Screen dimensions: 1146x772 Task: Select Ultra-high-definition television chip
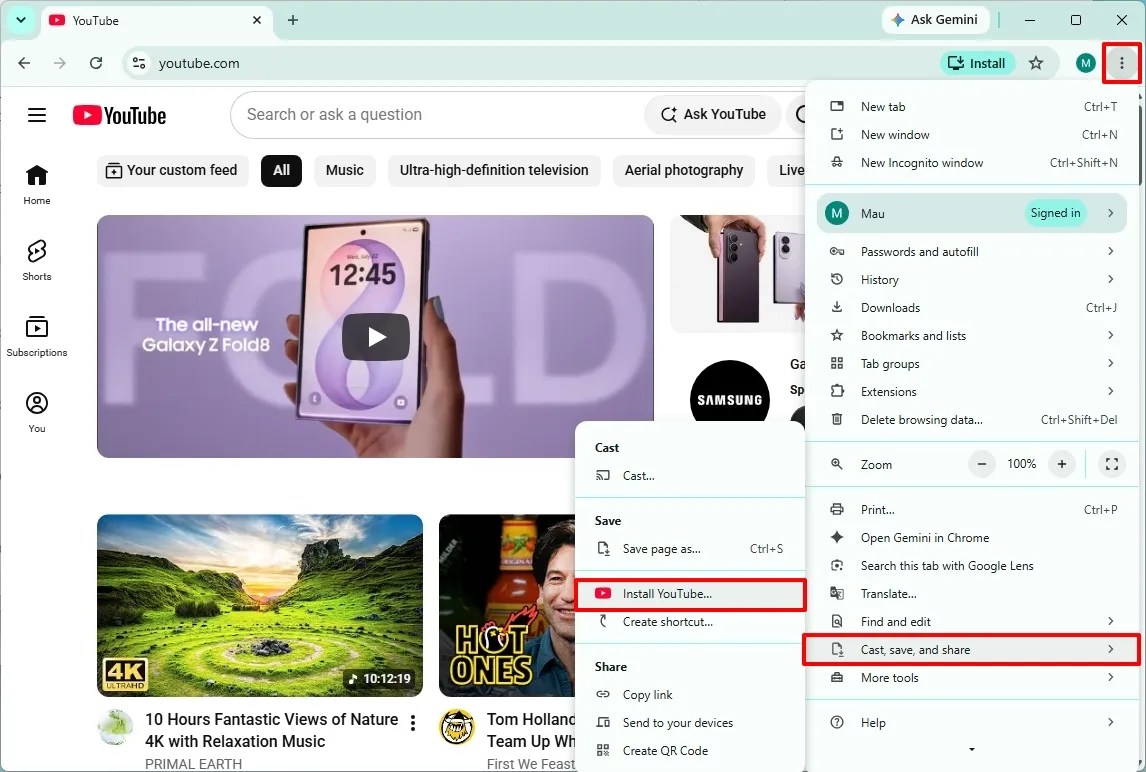[x=494, y=170]
